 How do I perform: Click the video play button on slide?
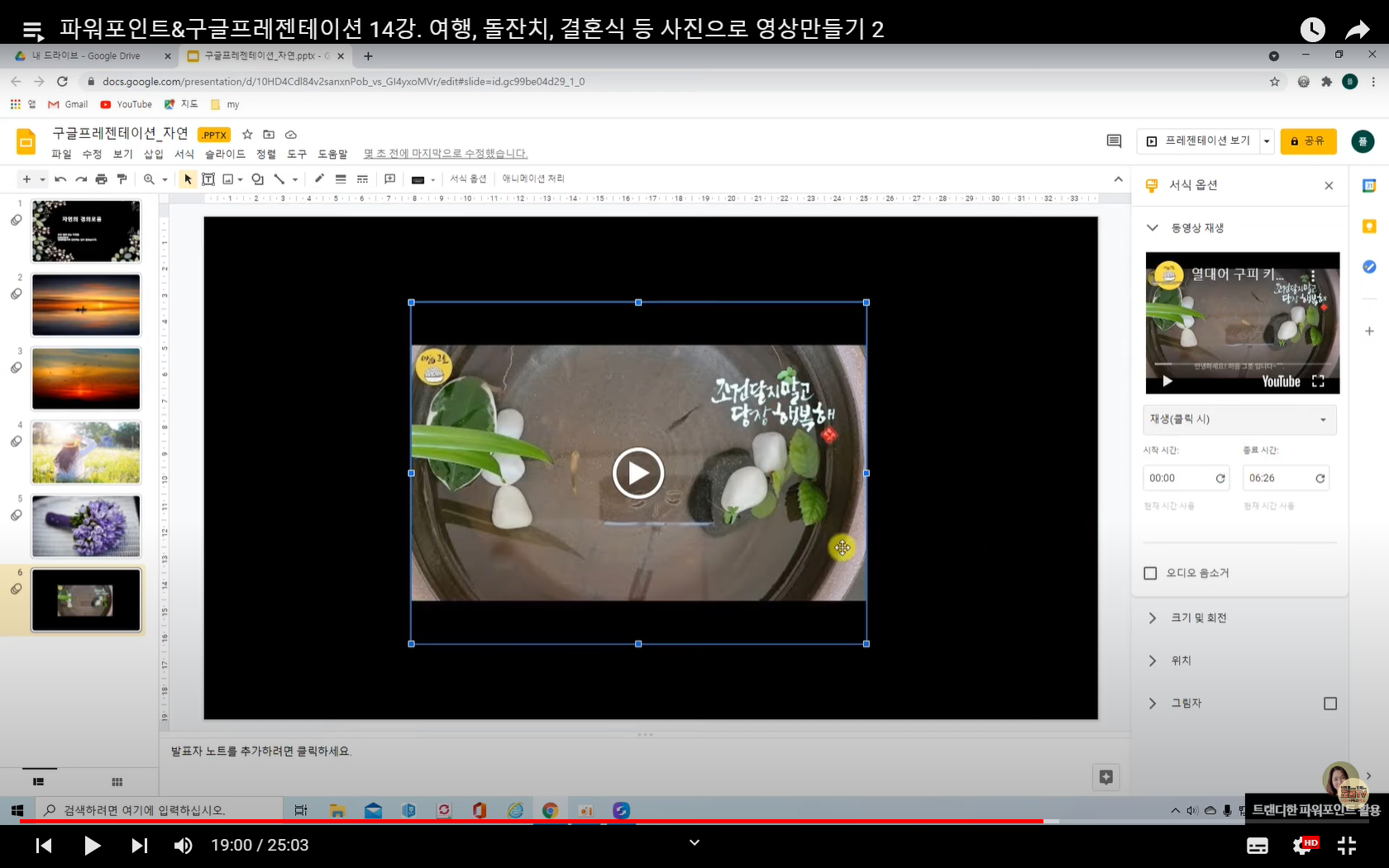[x=638, y=473]
